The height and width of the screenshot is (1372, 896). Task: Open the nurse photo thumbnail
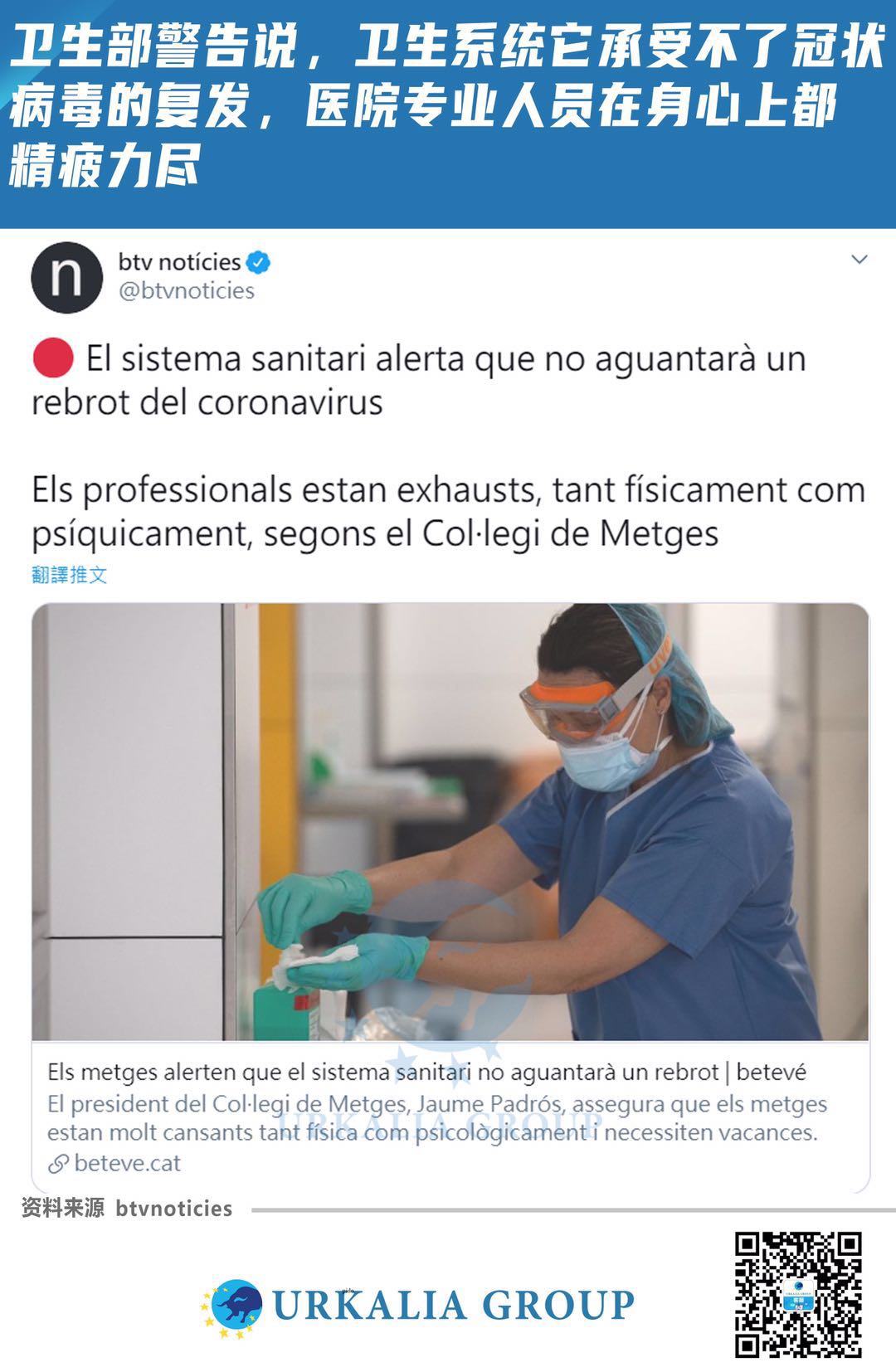click(450, 821)
